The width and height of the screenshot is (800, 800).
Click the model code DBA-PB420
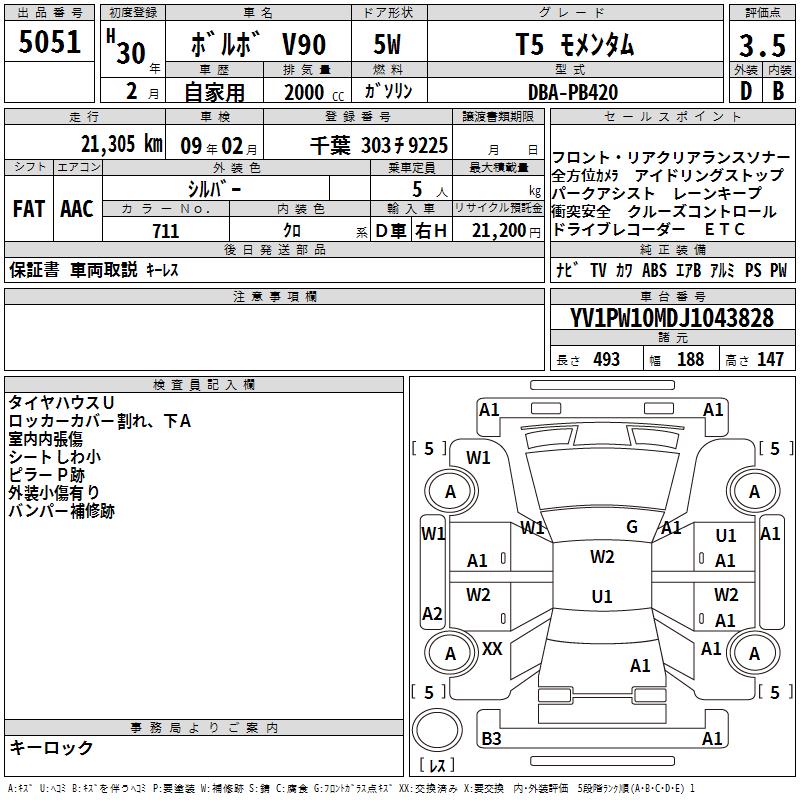[x=573, y=92]
